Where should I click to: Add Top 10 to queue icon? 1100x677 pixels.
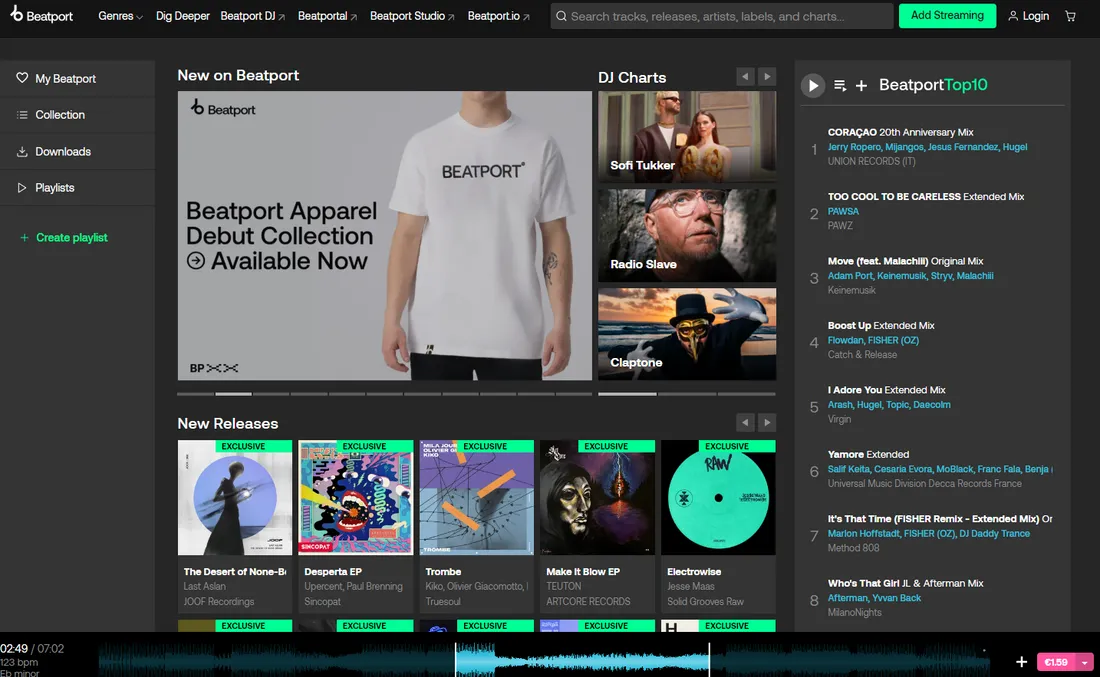(840, 85)
